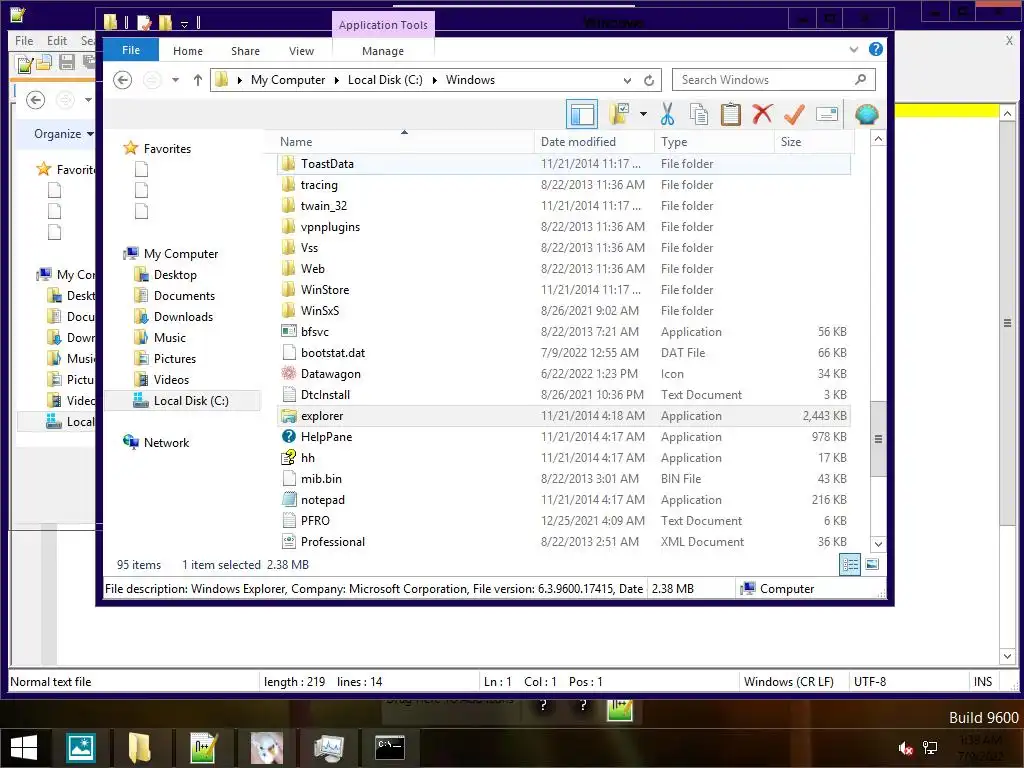Viewport: 1024px width, 768px height.
Task: Select Pictures in the navigation pane
Action: 174,359
